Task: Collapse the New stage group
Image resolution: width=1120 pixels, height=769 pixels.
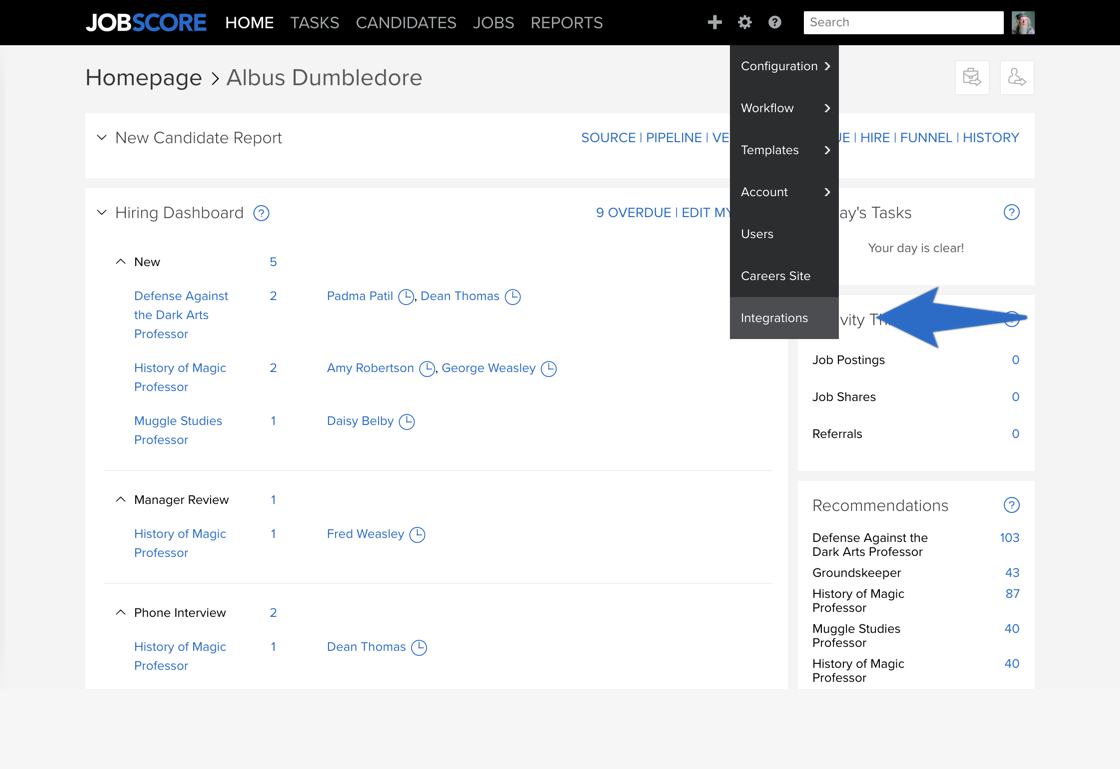Action: 121,262
